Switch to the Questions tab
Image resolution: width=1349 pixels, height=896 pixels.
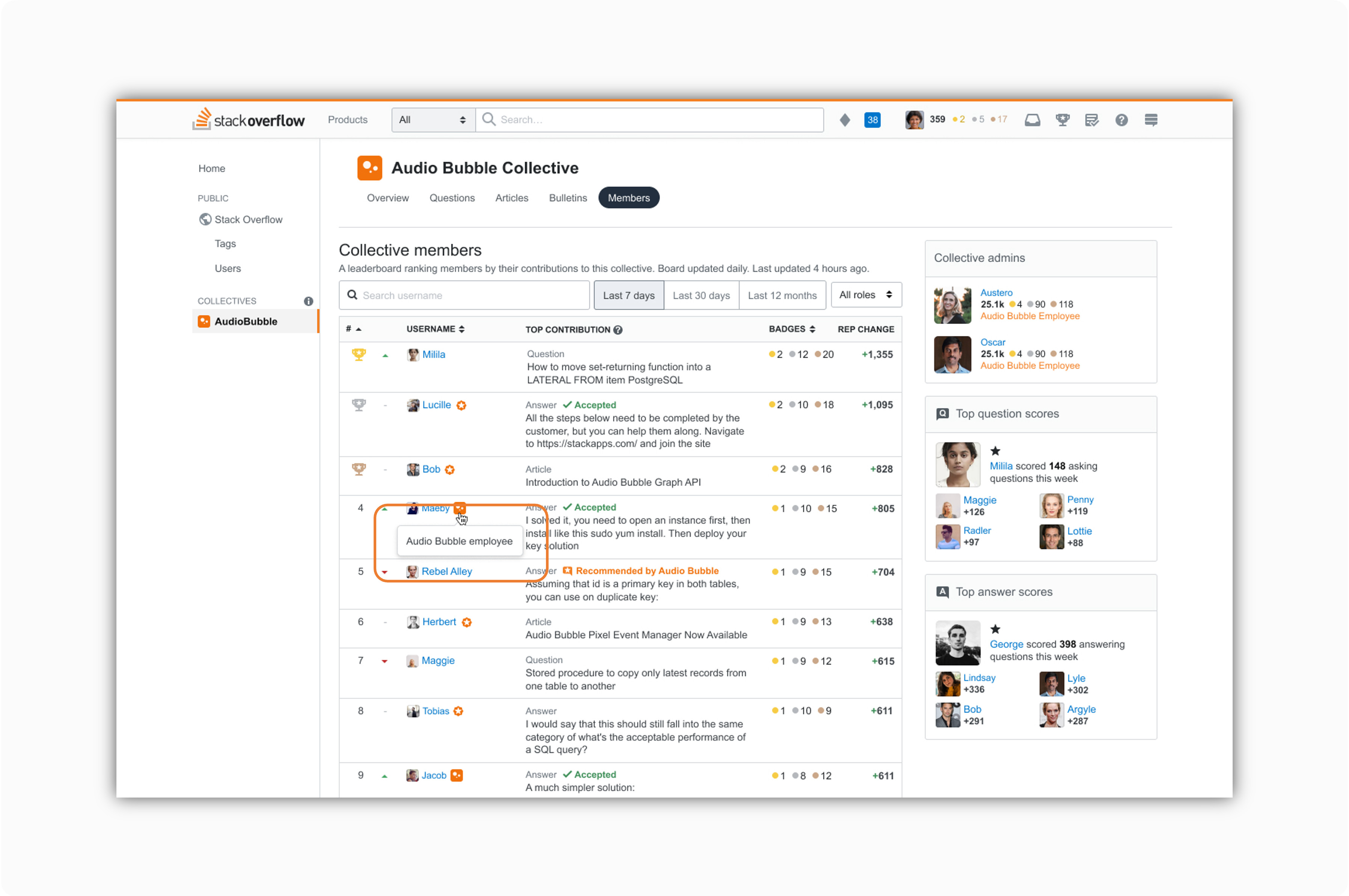(x=452, y=198)
